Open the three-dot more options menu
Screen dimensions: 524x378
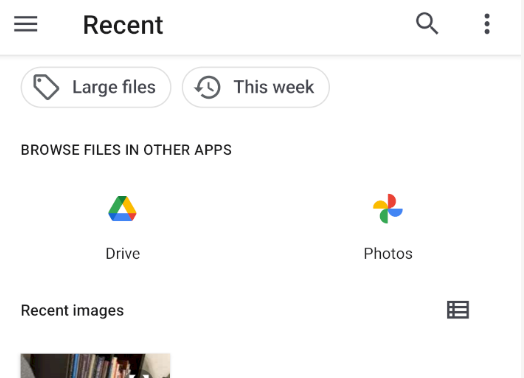coord(487,24)
